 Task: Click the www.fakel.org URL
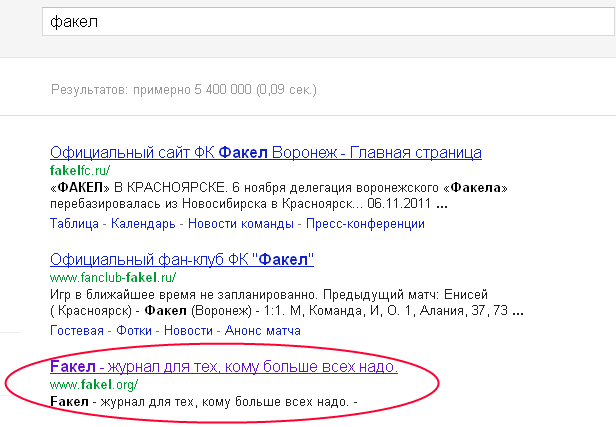click(x=94, y=385)
